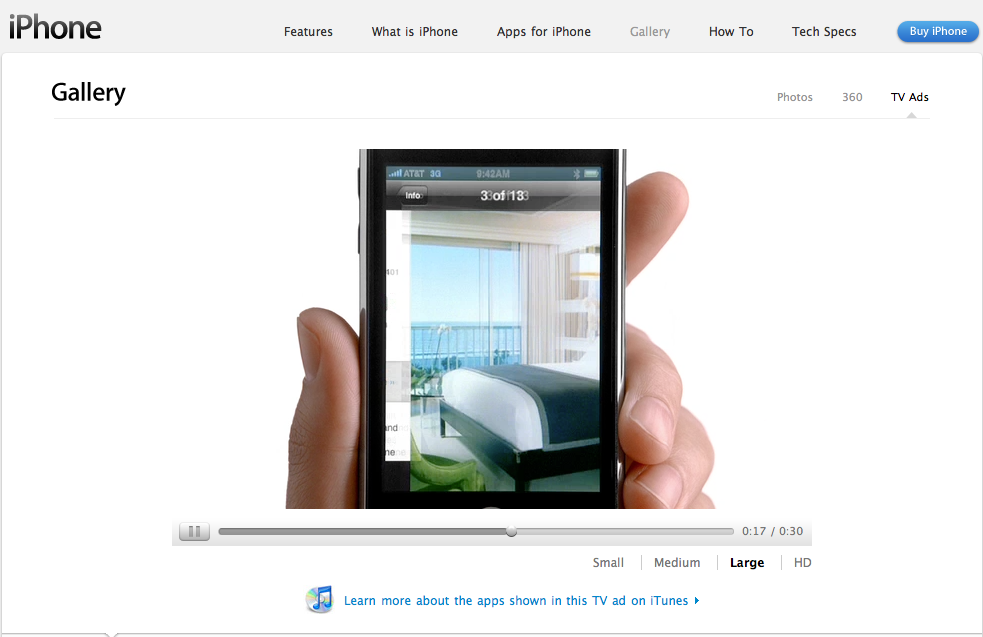Switch to the 360 tab
This screenshot has width=983, height=637.
pyautogui.click(x=852, y=97)
